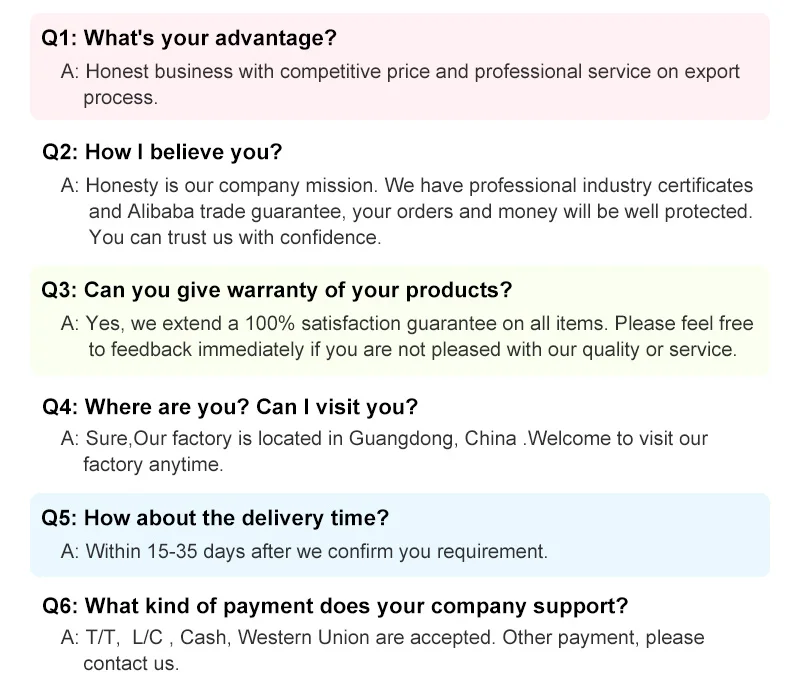Open the Q4 "Where are you?" question
The height and width of the screenshot is (685, 800).
click(230, 407)
